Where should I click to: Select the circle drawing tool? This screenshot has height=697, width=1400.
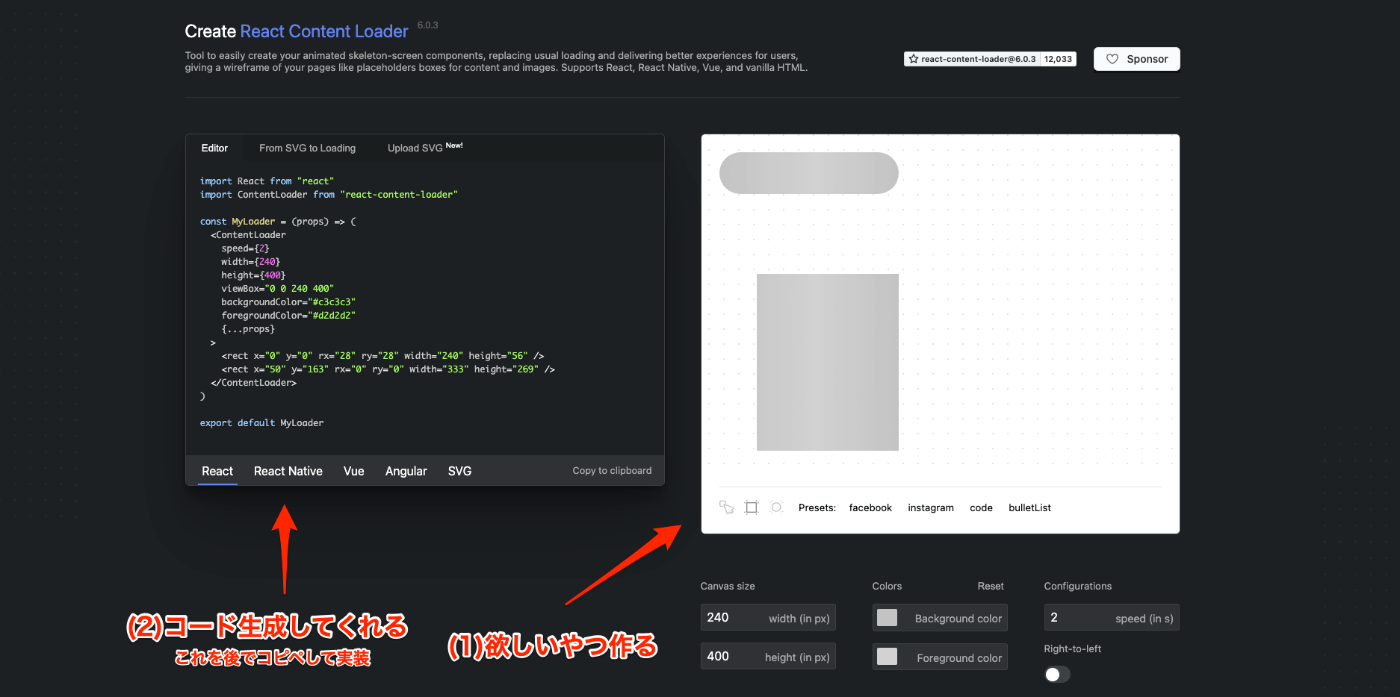pos(777,508)
